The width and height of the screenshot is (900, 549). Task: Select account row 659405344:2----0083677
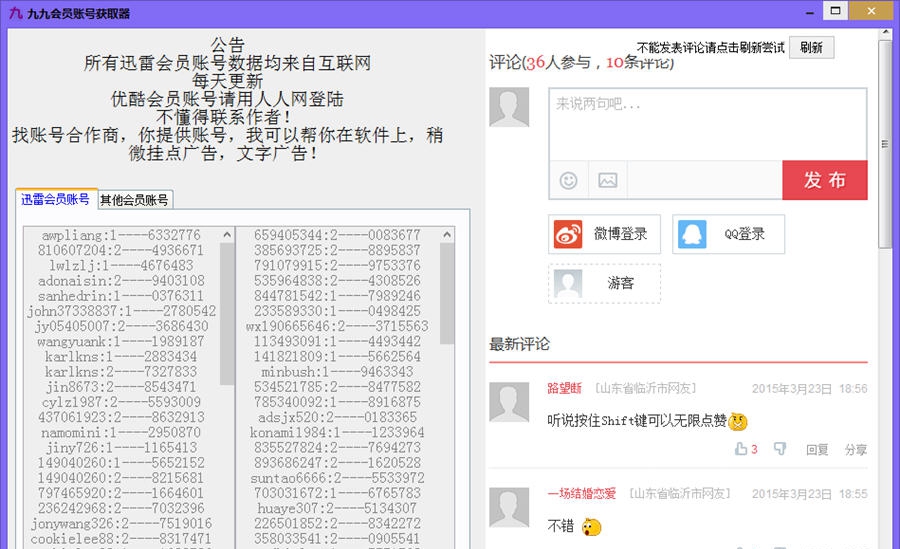pyautogui.click(x=338, y=235)
